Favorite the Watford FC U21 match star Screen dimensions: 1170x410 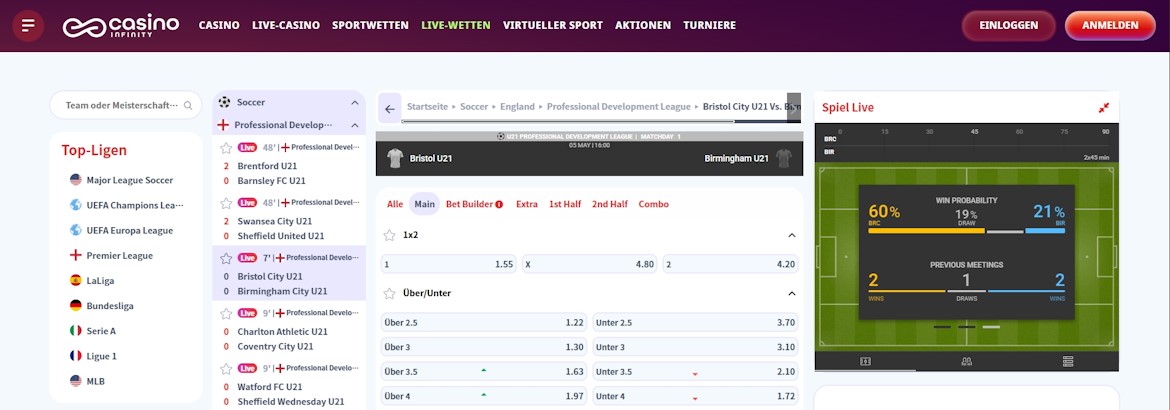click(226, 368)
